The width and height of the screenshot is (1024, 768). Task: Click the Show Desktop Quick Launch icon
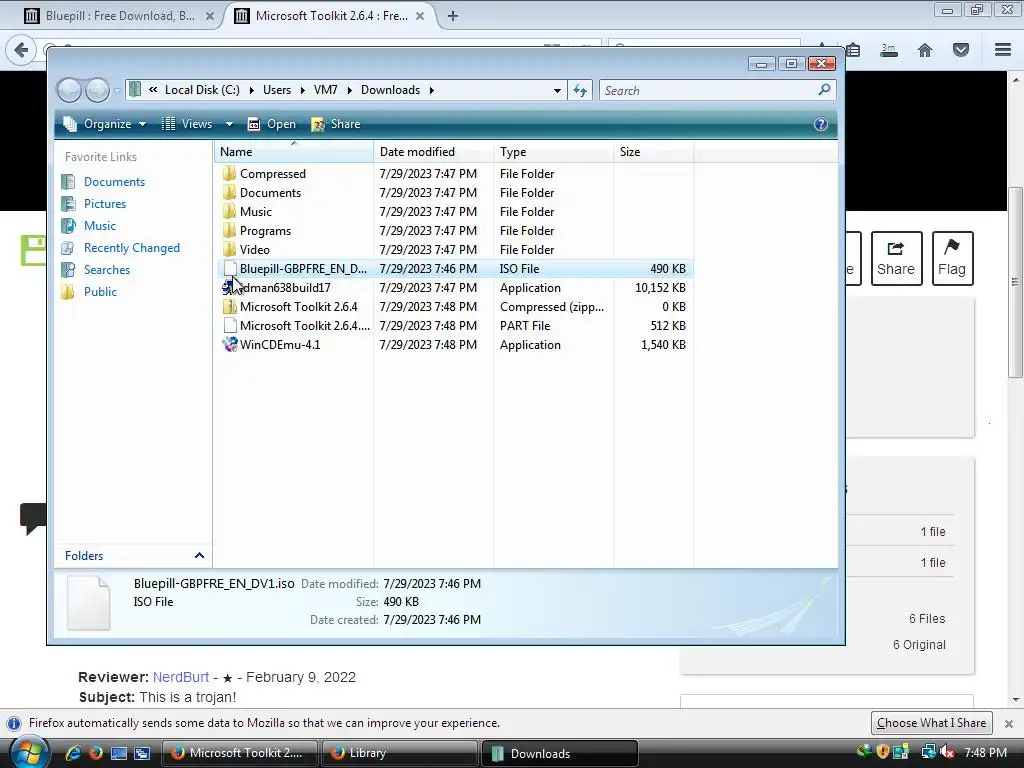pyautogui.click(x=119, y=753)
